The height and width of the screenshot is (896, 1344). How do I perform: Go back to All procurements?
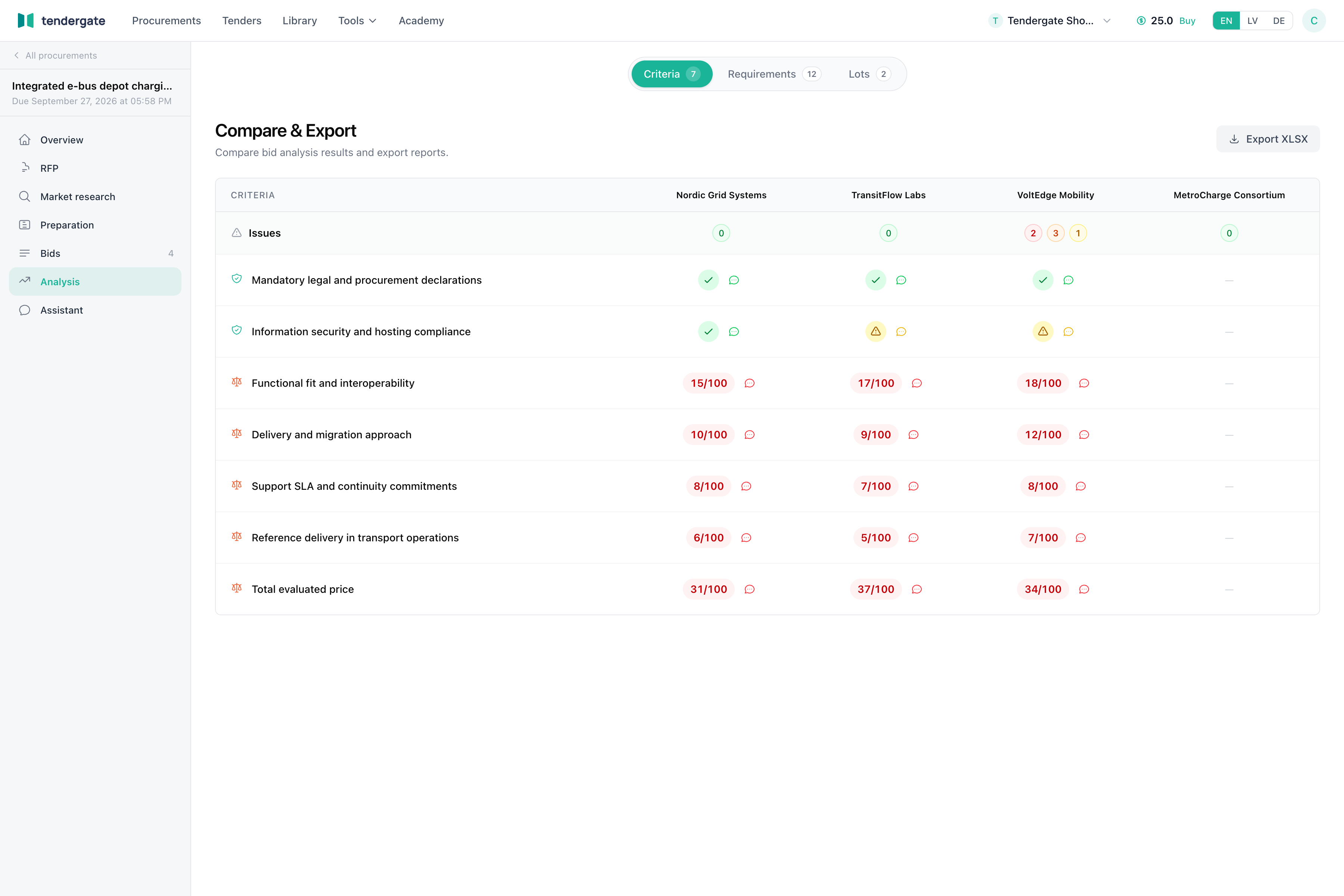55,55
